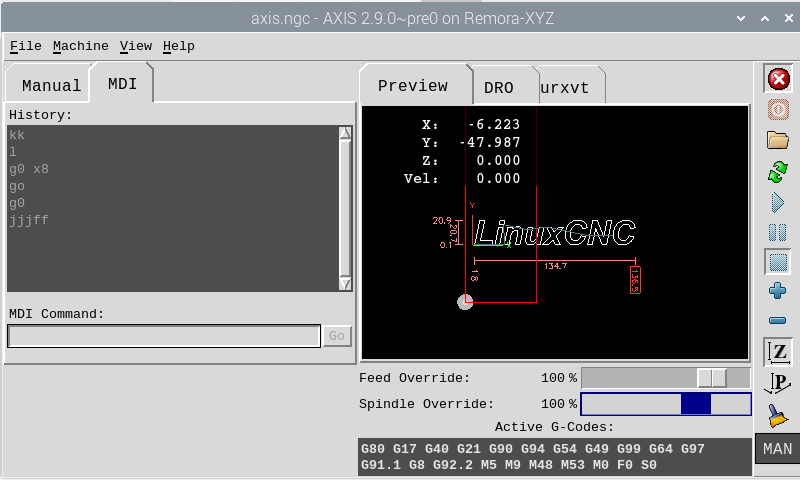Select history entry 'jjjff'

(29, 220)
